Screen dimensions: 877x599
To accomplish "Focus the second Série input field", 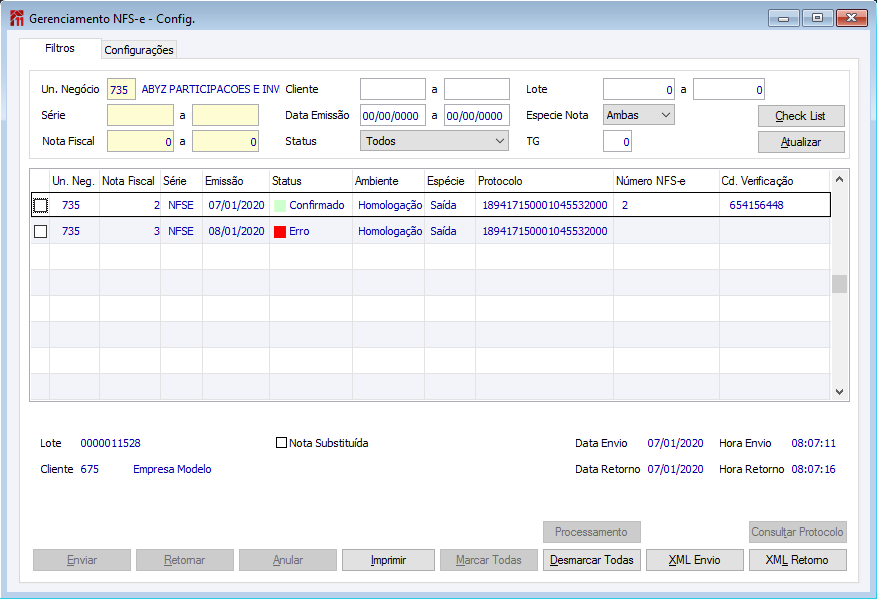I will click(x=225, y=115).
